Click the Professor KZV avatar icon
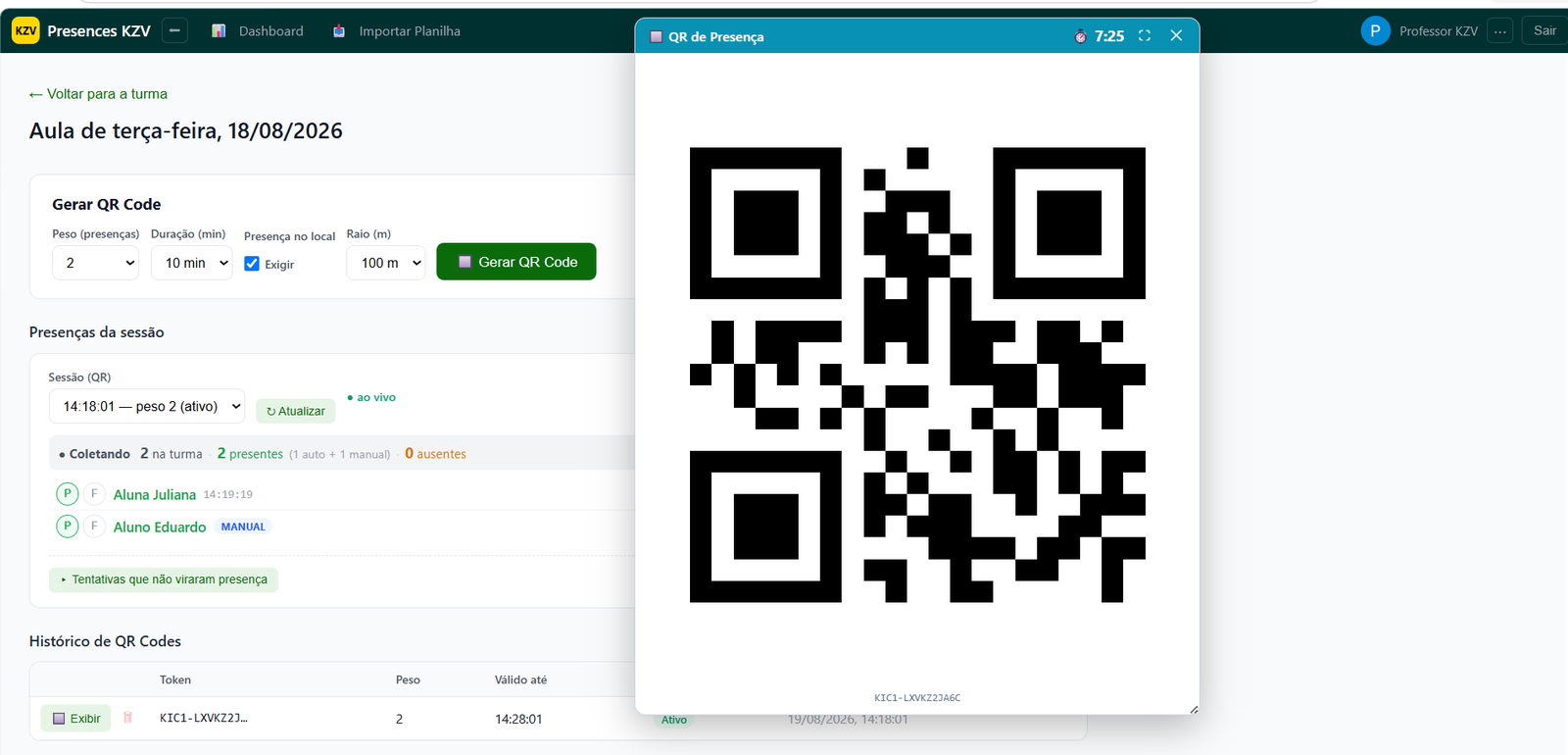 tap(1375, 30)
